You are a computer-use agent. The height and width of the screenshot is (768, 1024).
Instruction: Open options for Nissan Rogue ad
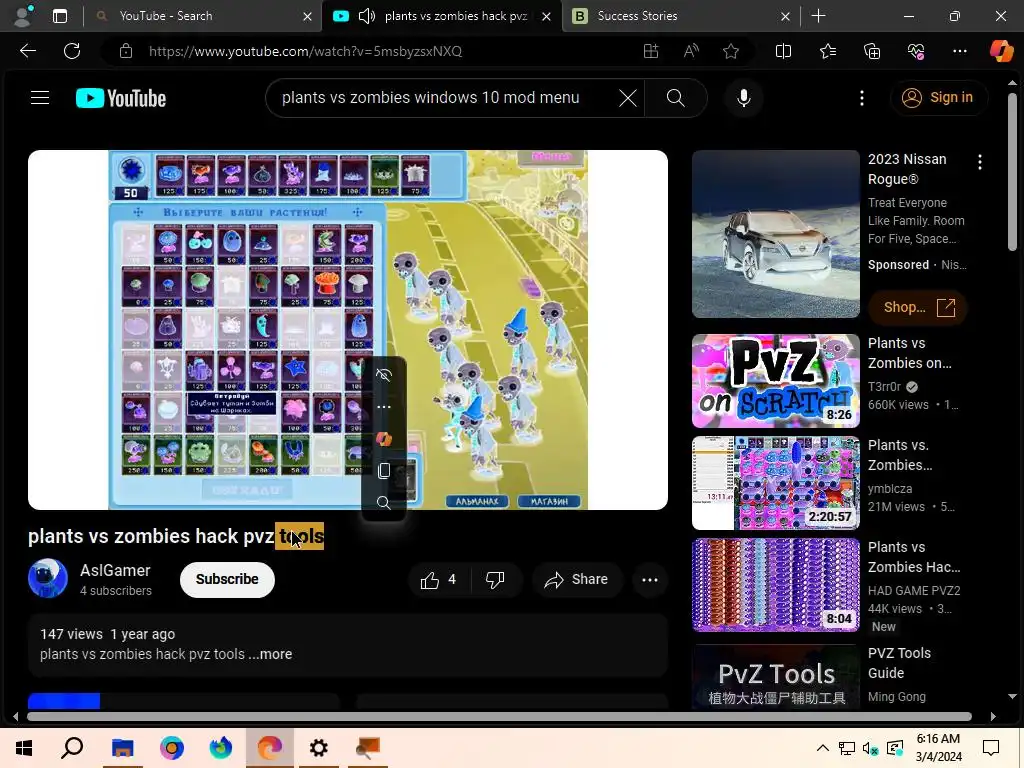click(980, 162)
